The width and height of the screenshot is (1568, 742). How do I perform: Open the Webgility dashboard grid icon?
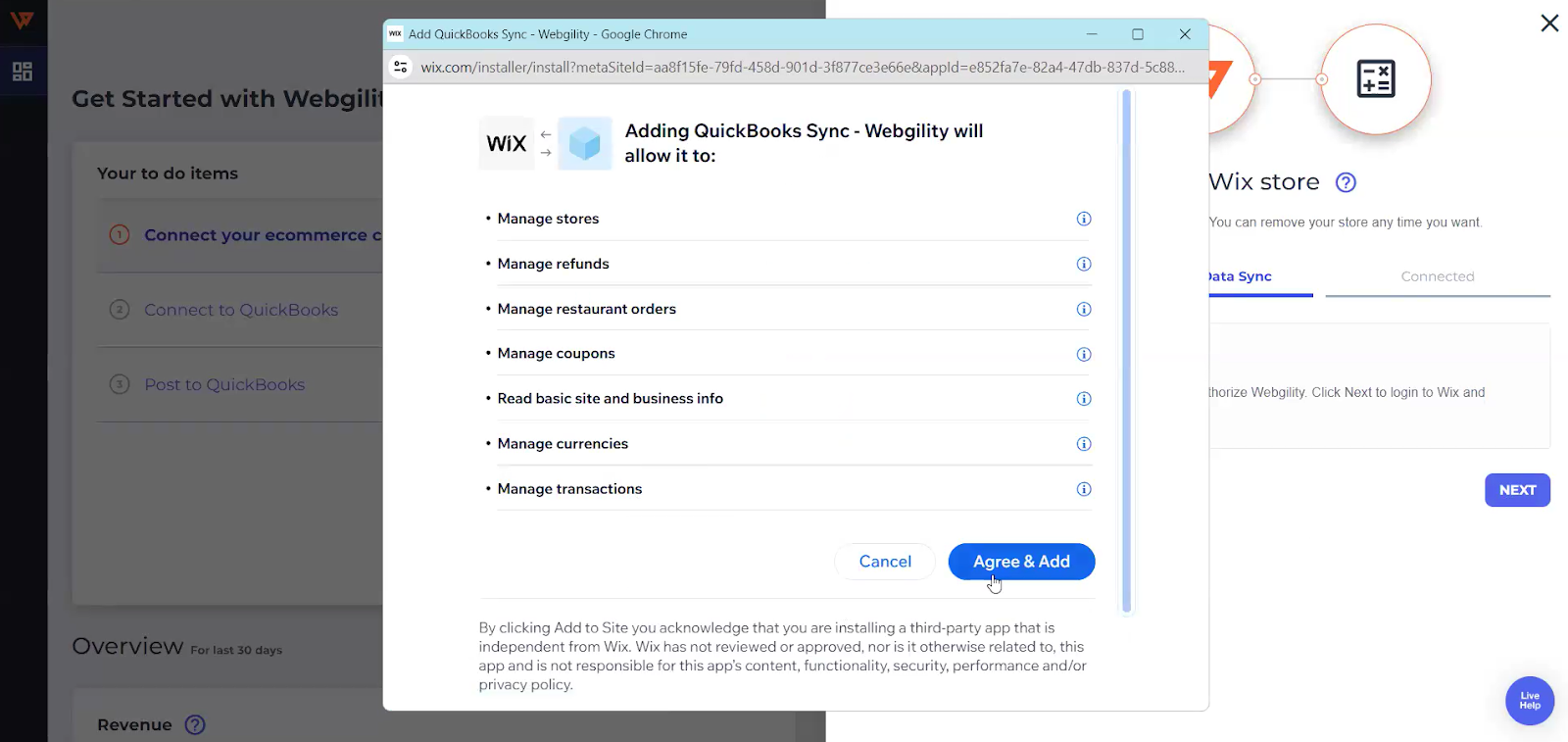(23, 72)
